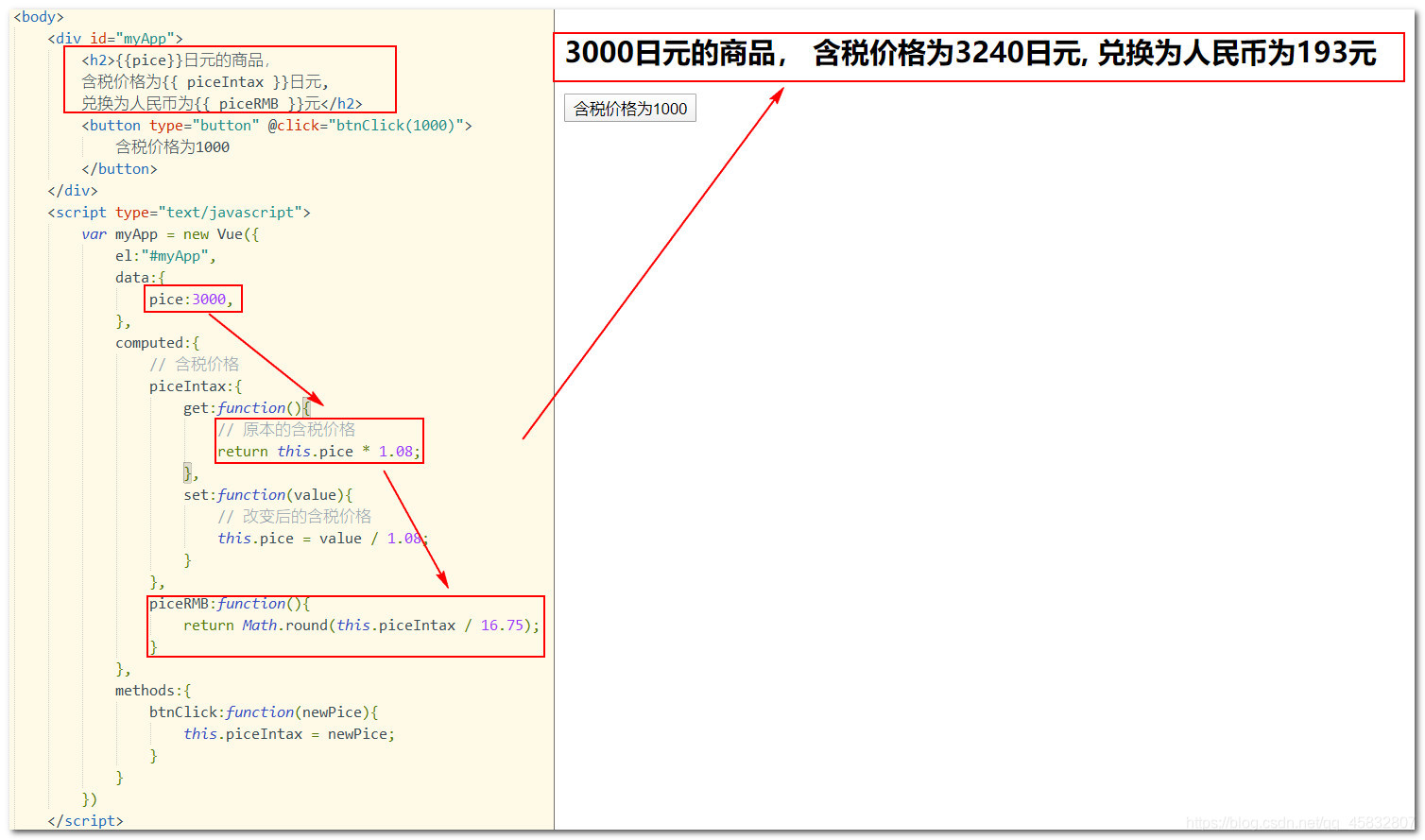The width and height of the screenshot is (1425, 840).
Task: Click the 含税价格为{{ piceIntax }}日元 code line
Action: (x=205, y=82)
